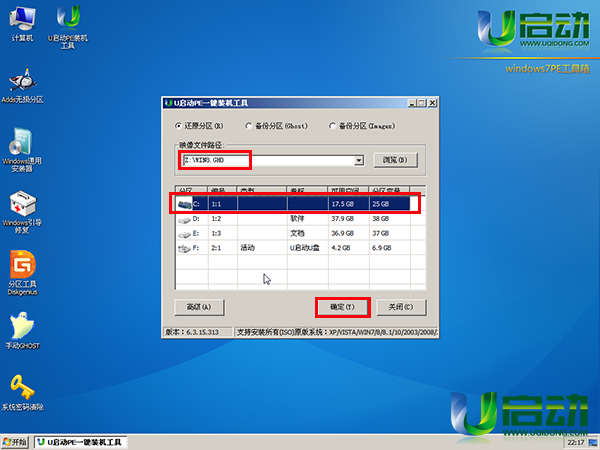600x450 pixels.
Task: Click U启动PE一键装机工具 taskbar item
Action: point(81,442)
